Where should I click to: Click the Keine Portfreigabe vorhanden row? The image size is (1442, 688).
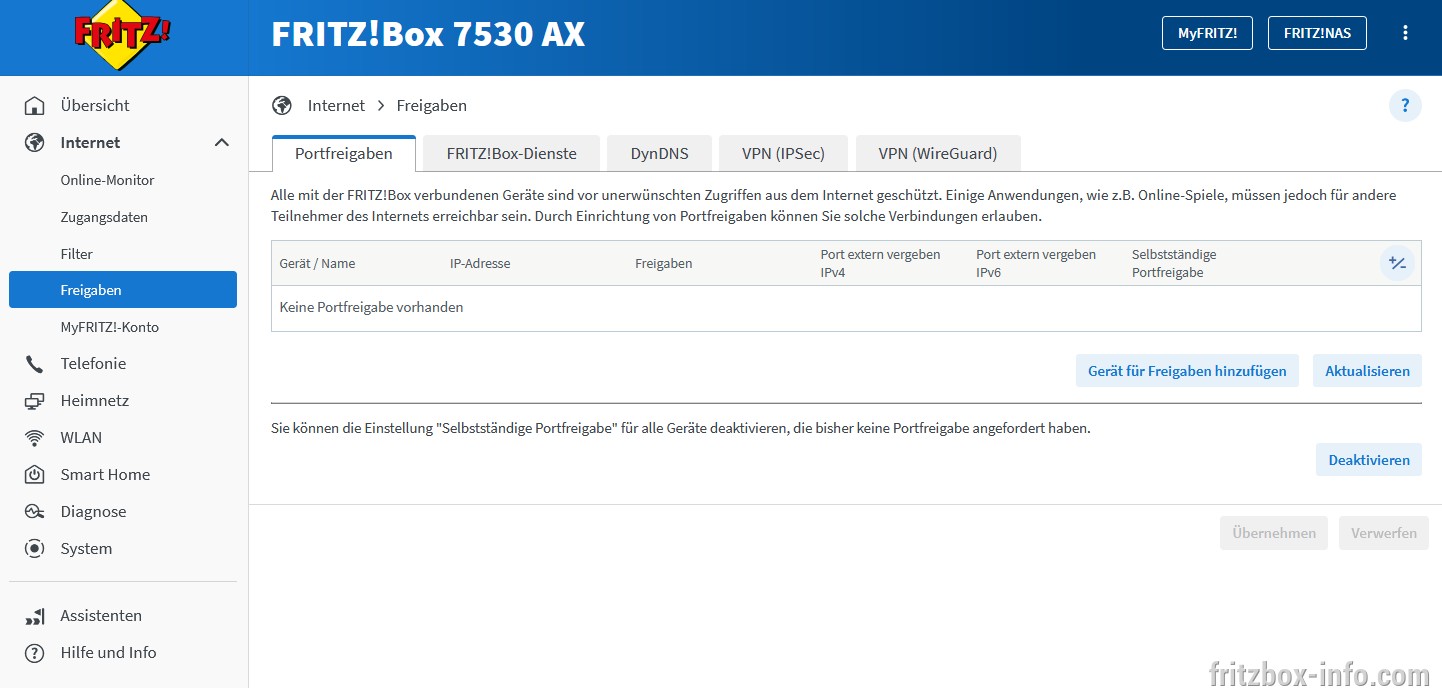pyautogui.click(x=846, y=308)
